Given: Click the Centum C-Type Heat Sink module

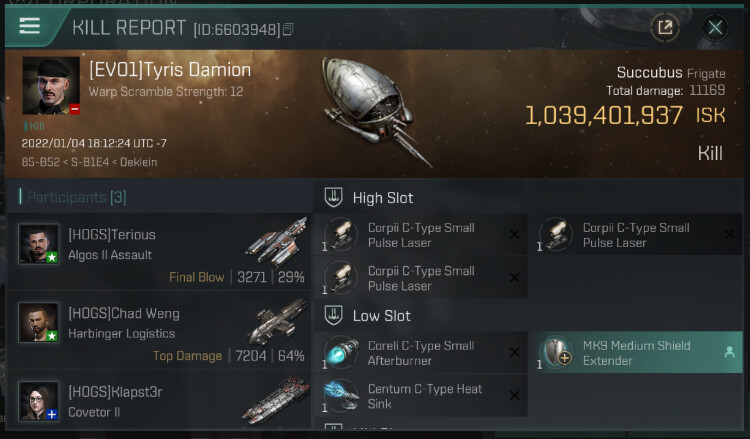Looking at the screenshot, I should 420,396.
